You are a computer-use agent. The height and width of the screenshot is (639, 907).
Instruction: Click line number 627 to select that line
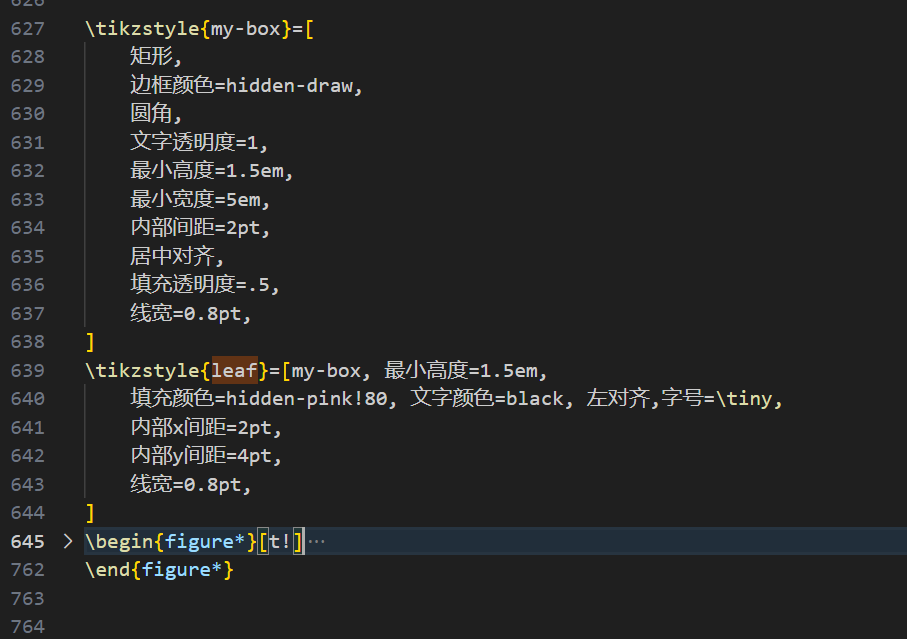[x=28, y=28]
